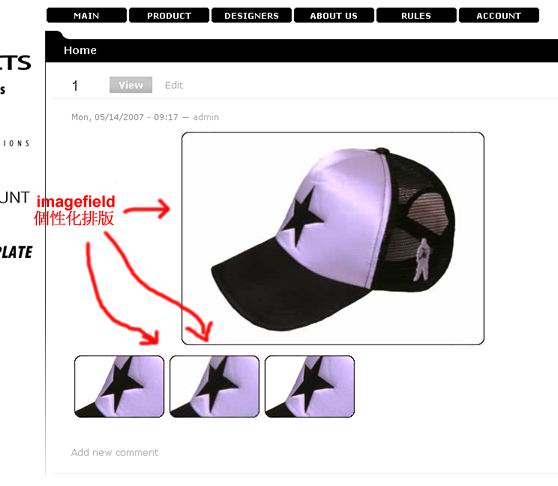Click the figure logo on the cap's side

click(423, 260)
